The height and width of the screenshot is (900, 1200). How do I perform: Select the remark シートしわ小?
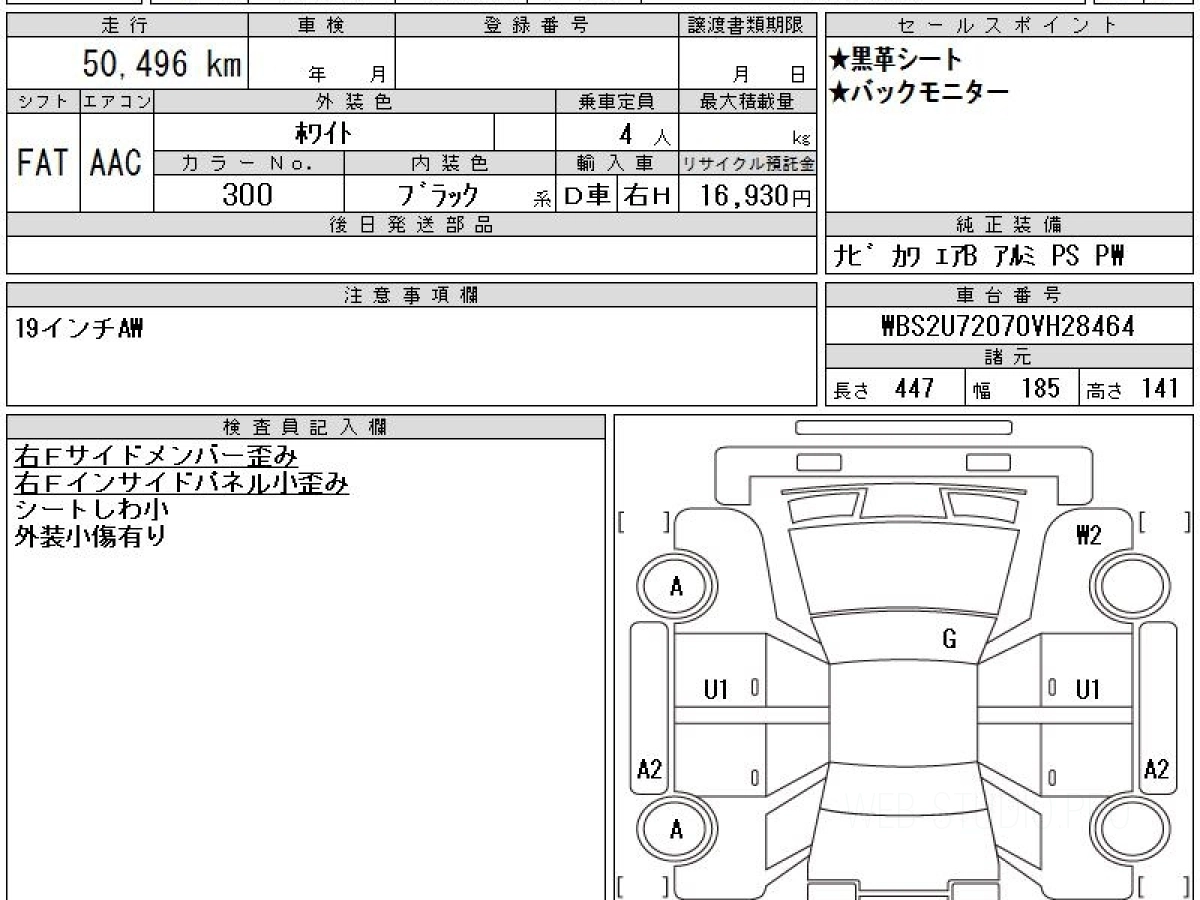coord(91,509)
